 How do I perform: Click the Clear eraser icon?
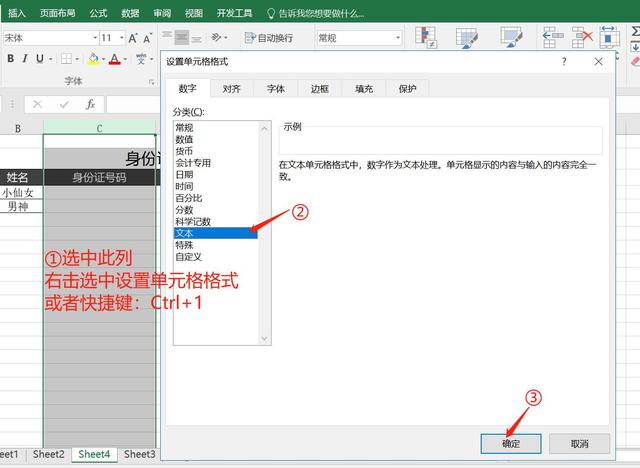(636, 61)
